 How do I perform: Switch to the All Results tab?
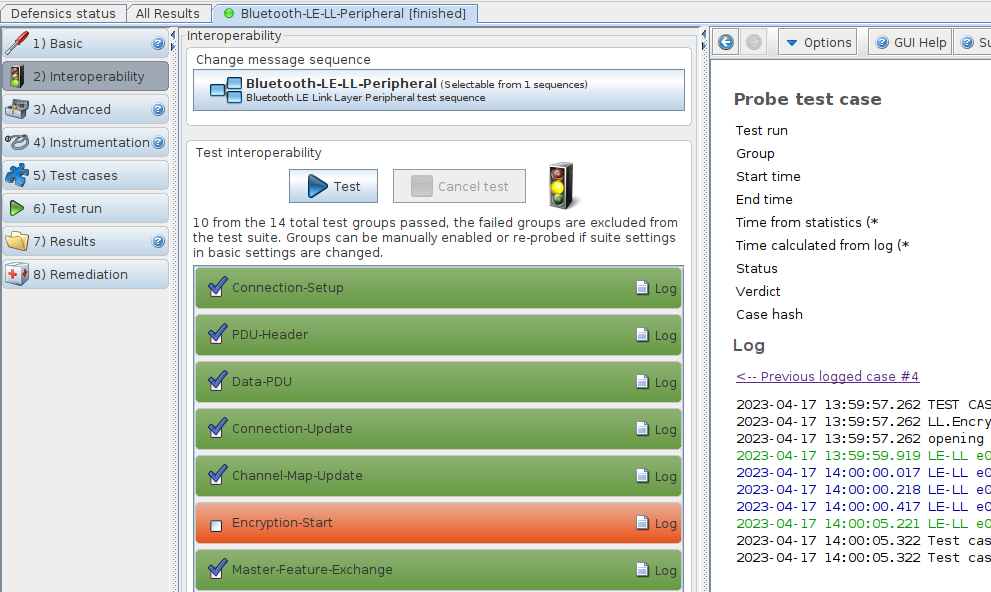point(168,13)
